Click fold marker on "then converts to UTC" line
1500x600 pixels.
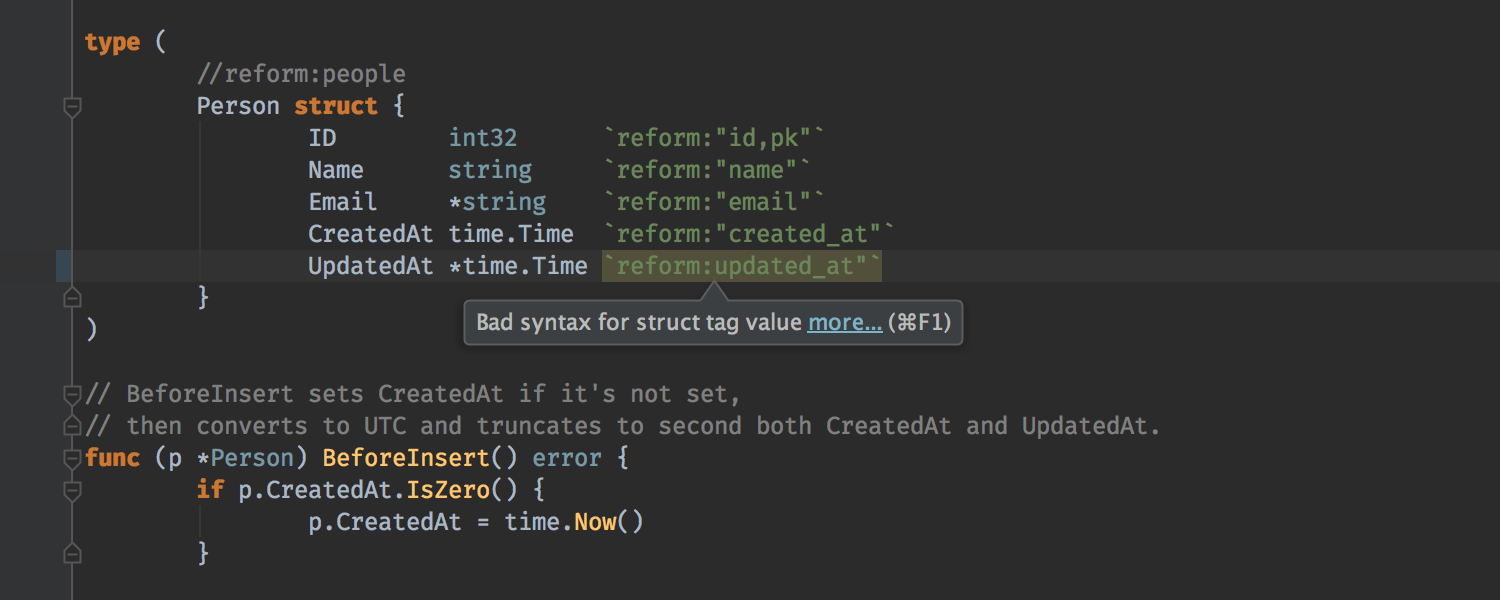[x=72, y=426]
